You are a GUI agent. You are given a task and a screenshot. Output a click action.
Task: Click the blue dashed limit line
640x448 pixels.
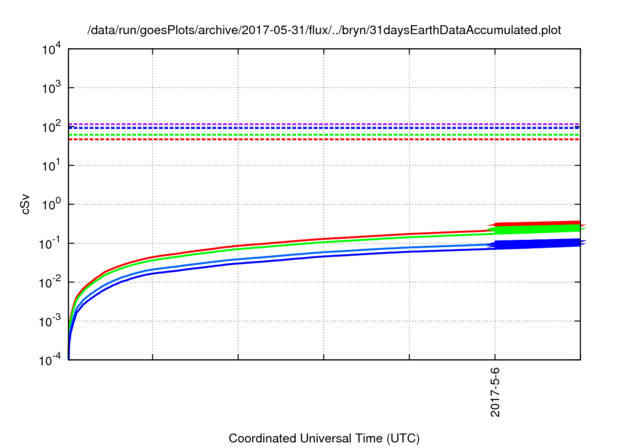coord(324,128)
